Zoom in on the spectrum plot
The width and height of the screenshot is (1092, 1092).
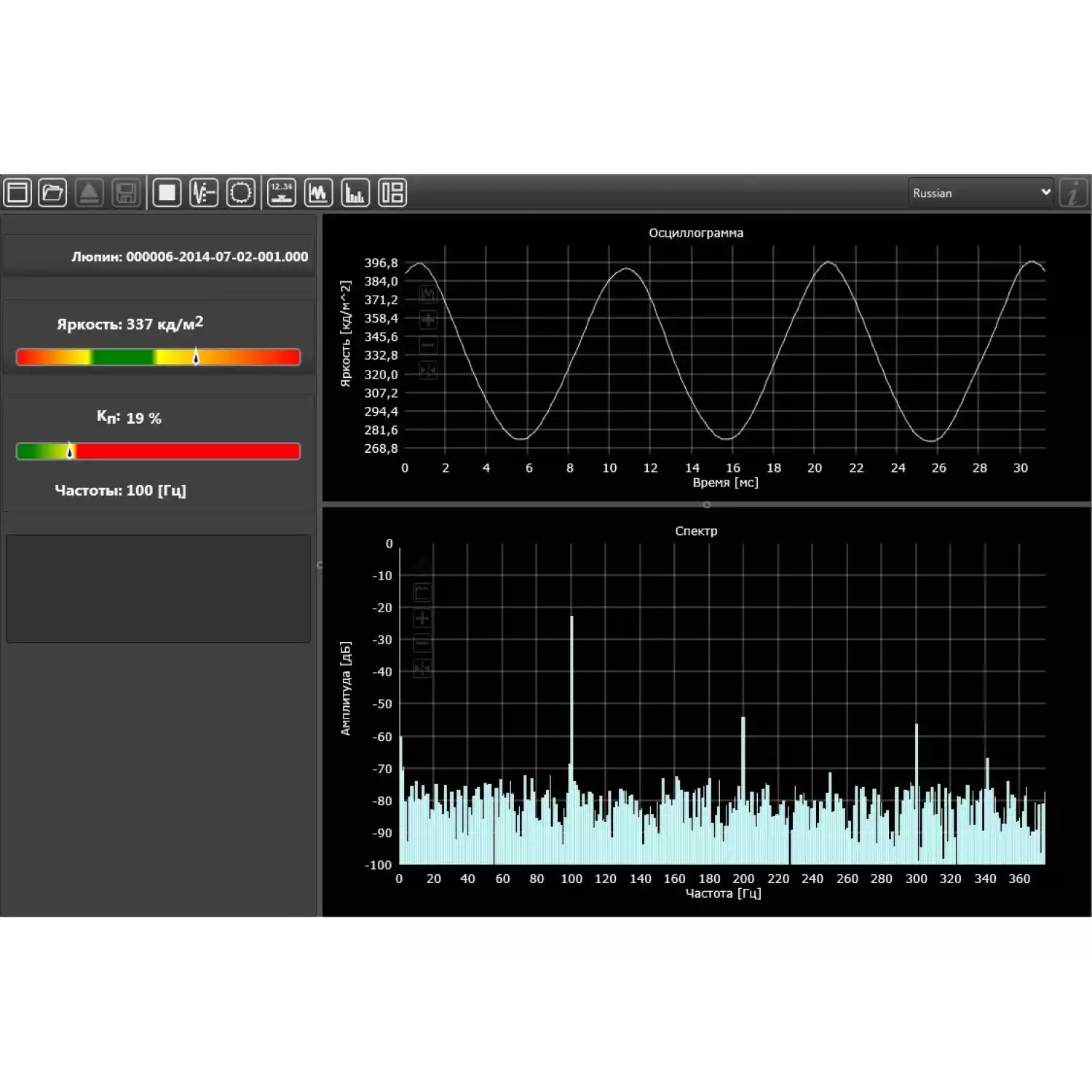(422, 618)
